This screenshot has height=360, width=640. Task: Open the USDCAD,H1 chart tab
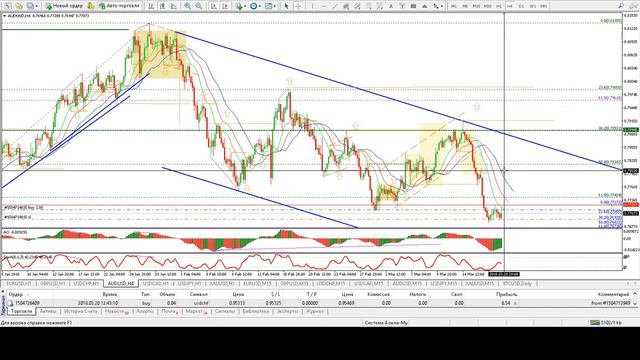click(x=156, y=283)
